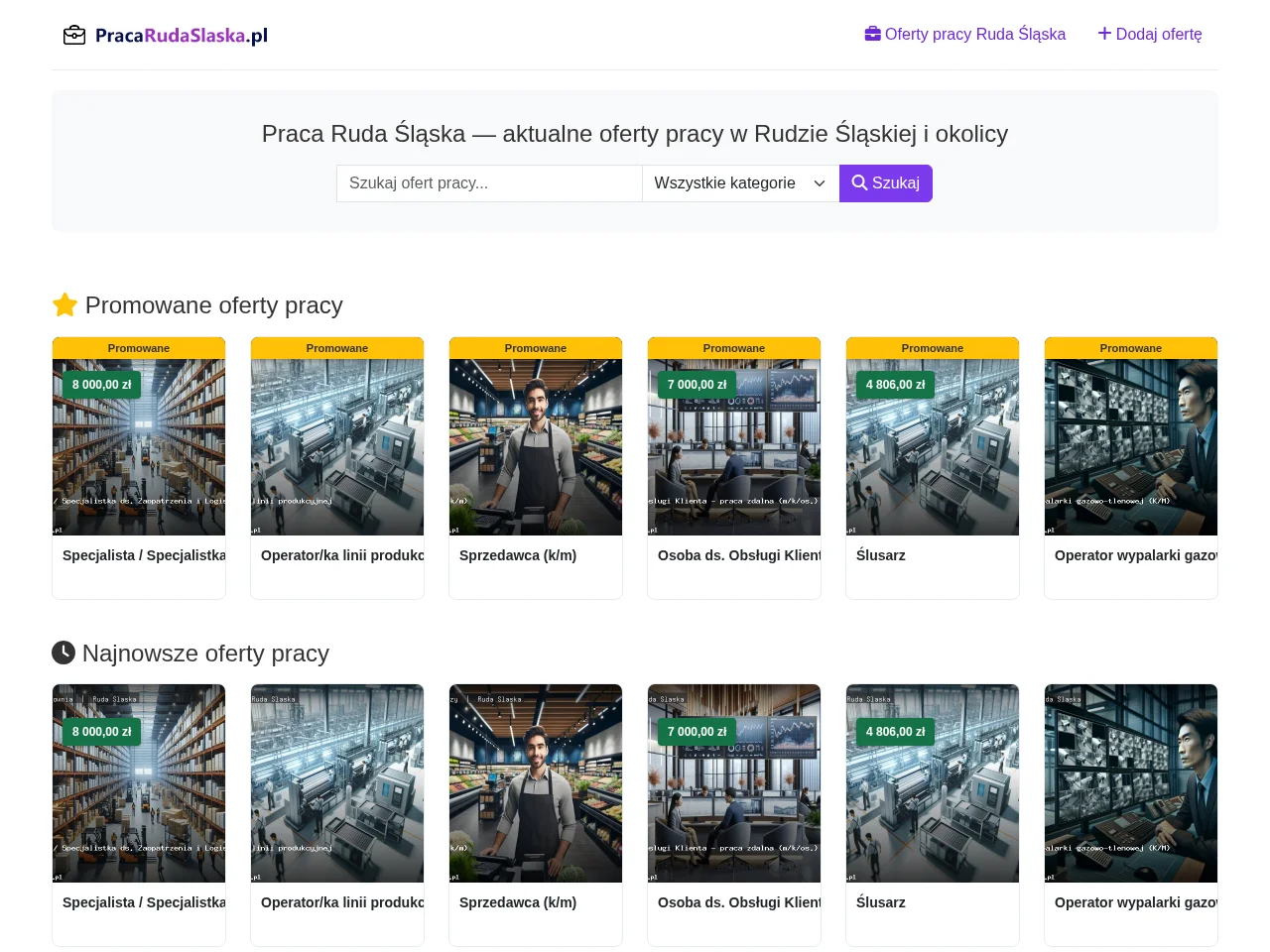Open promoted Operator/ka linii produkcyjnej image
The width and height of the screenshot is (1270, 952).
(337, 447)
